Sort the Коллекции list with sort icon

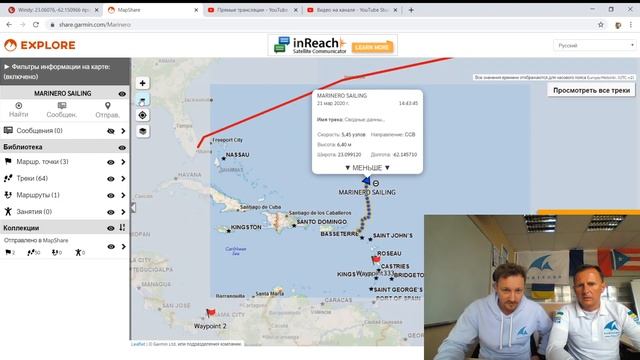122,228
